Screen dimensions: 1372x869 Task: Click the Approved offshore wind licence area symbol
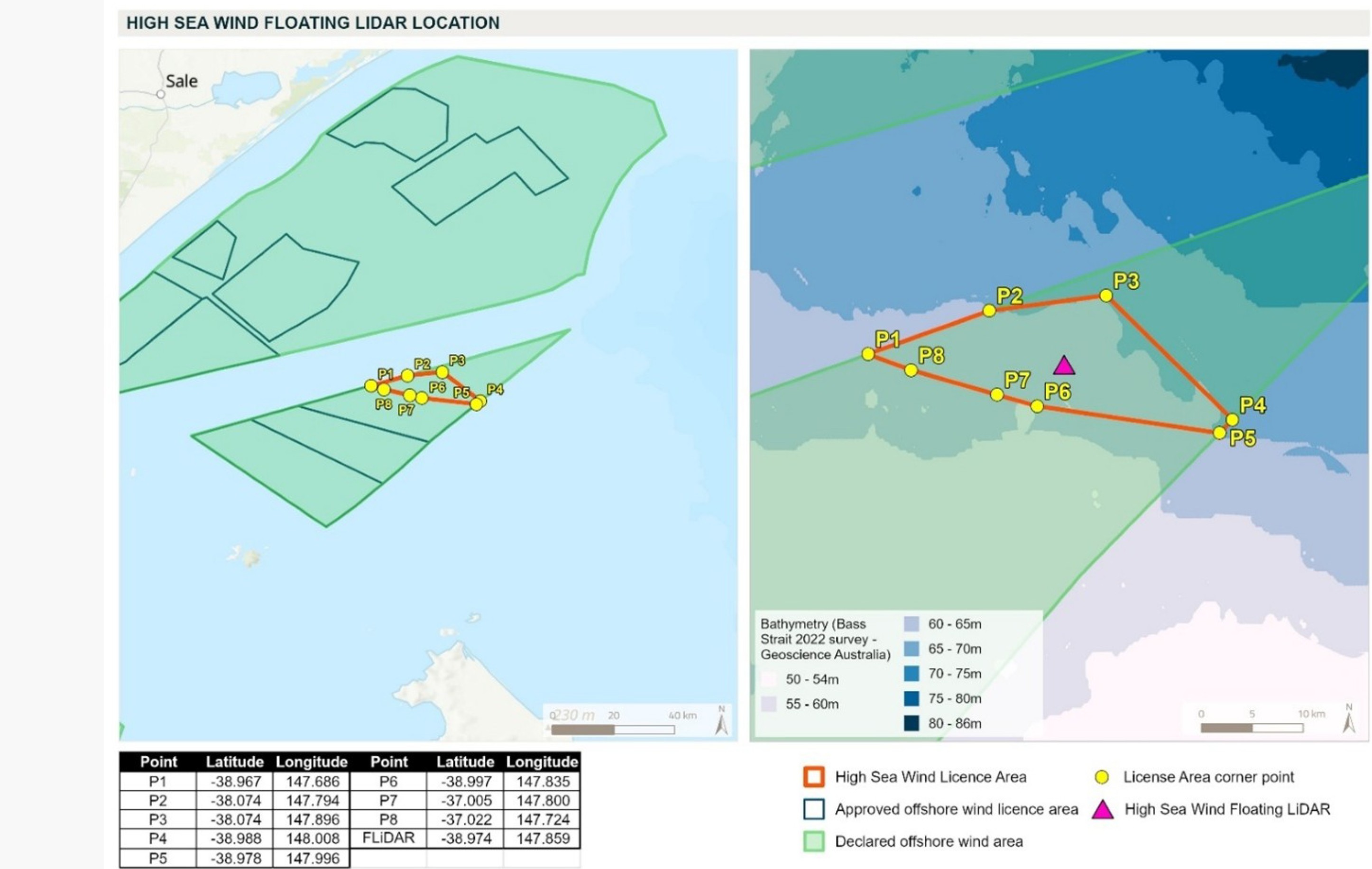pos(814,809)
